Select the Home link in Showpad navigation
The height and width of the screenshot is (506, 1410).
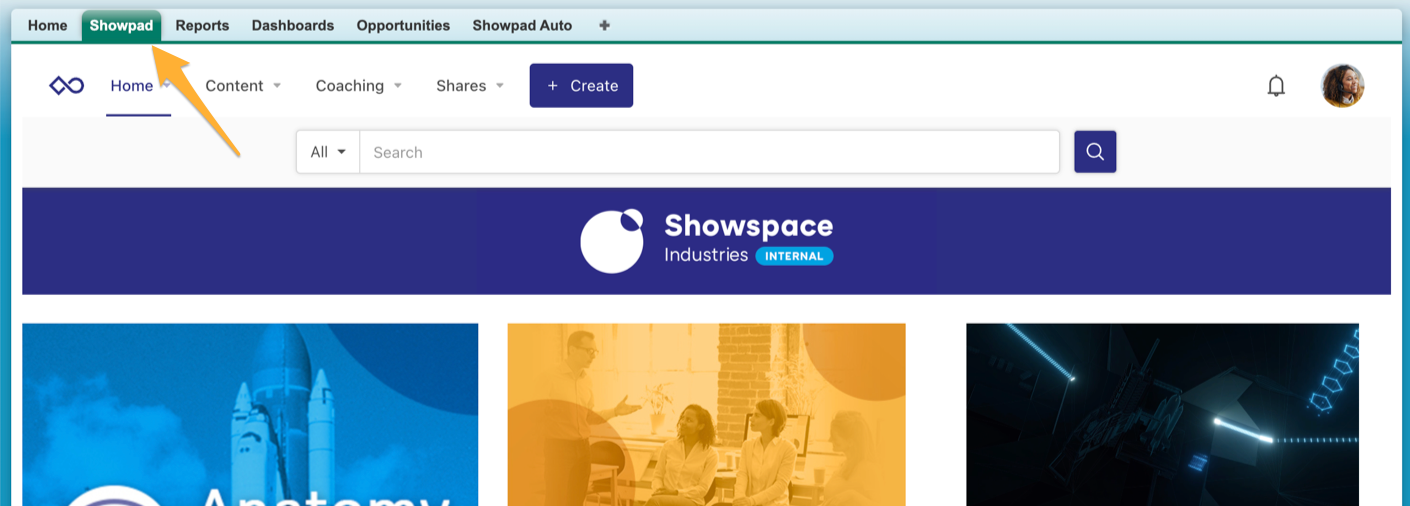click(132, 86)
